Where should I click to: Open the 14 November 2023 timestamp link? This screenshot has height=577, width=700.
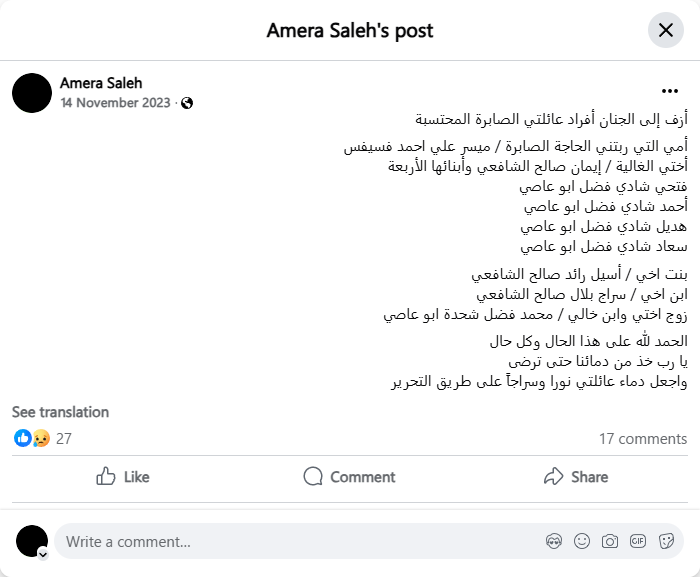[115, 102]
